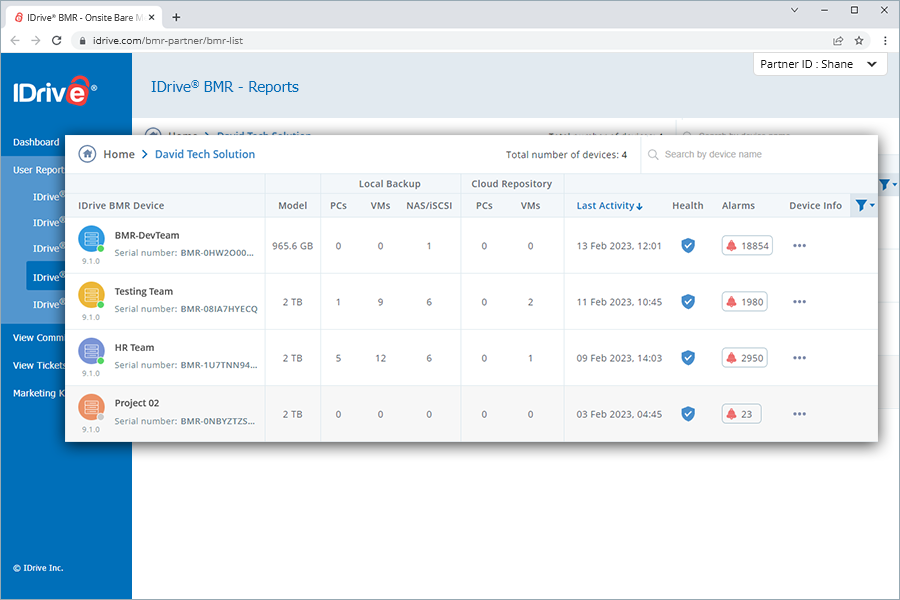Image resolution: width=900 pixels, height=600 pixels.
Task: Open the tab search chevron in title bar
Action: pos(794,10)
